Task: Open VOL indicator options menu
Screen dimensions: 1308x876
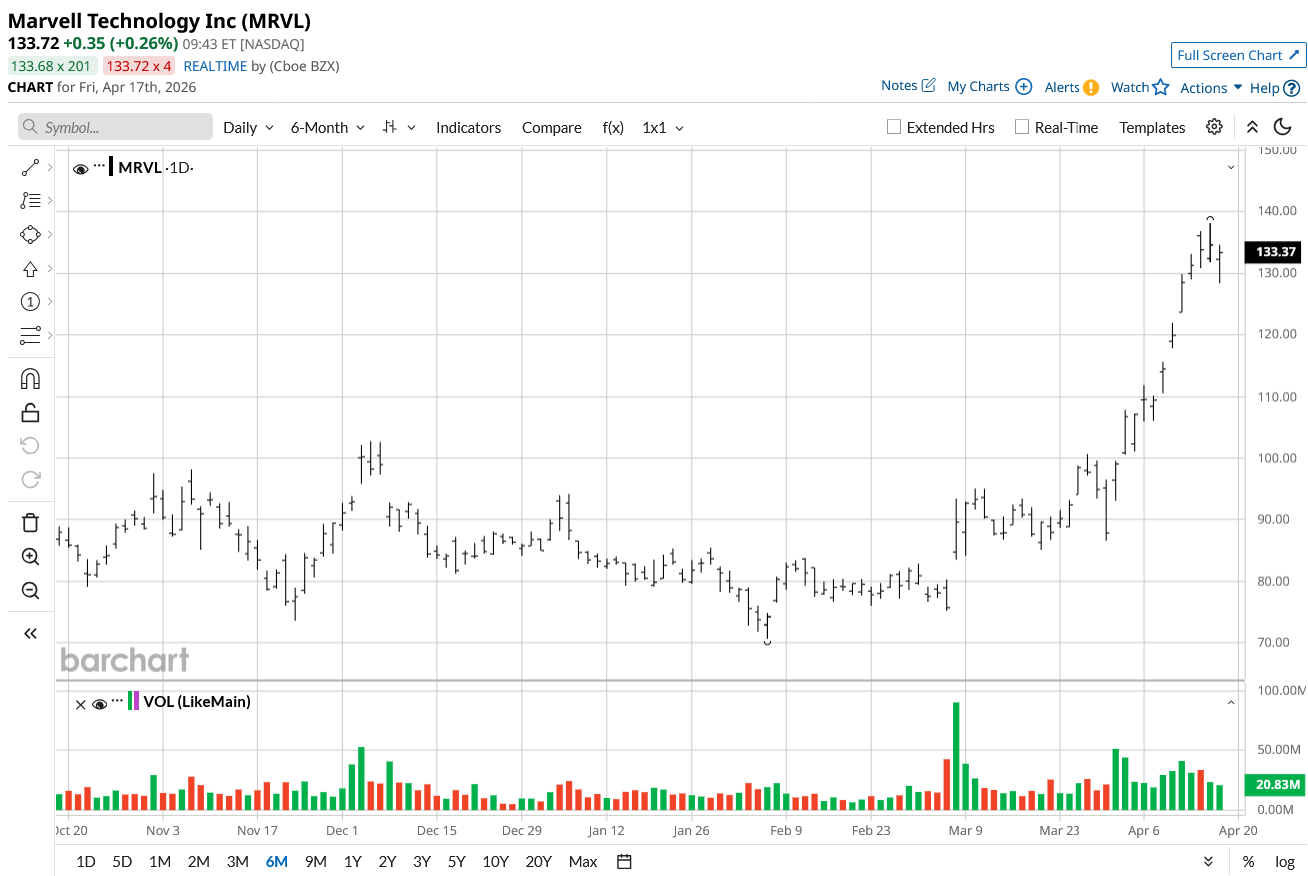Action: 118,699
